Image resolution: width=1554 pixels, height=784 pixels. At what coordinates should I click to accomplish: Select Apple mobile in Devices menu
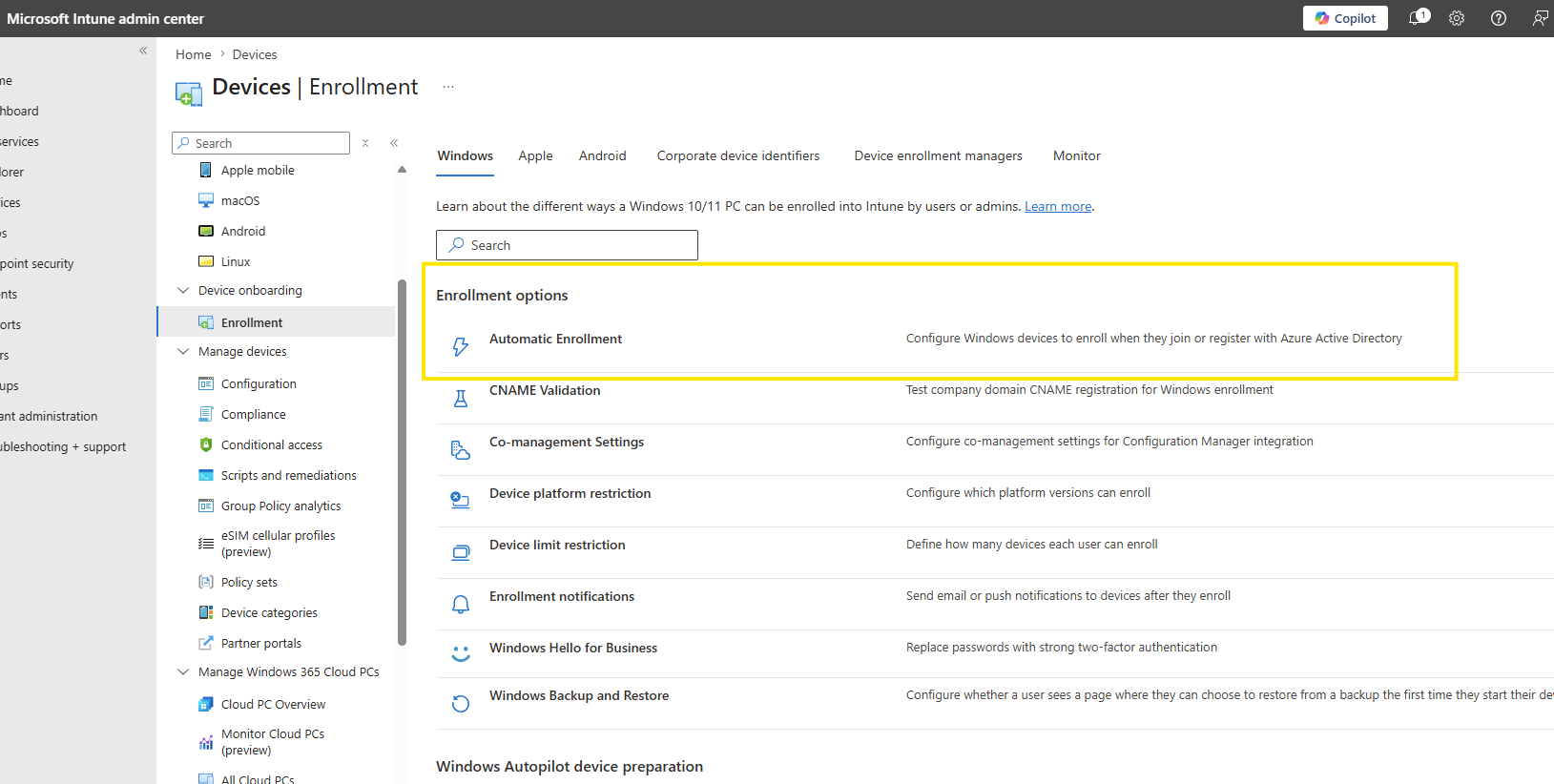[x=258, y=170]
